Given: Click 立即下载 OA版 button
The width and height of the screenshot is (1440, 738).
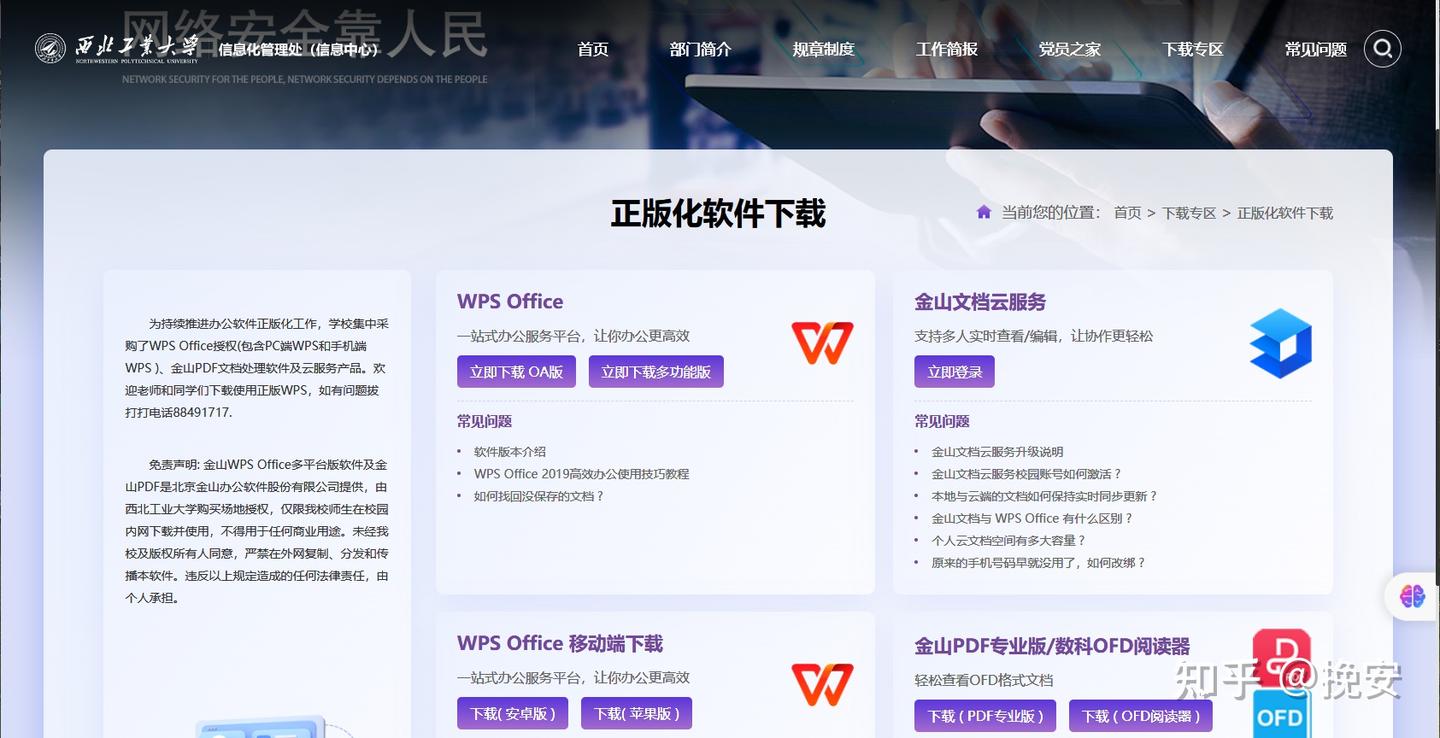Looking at the screenshot, I should [516, 371].
